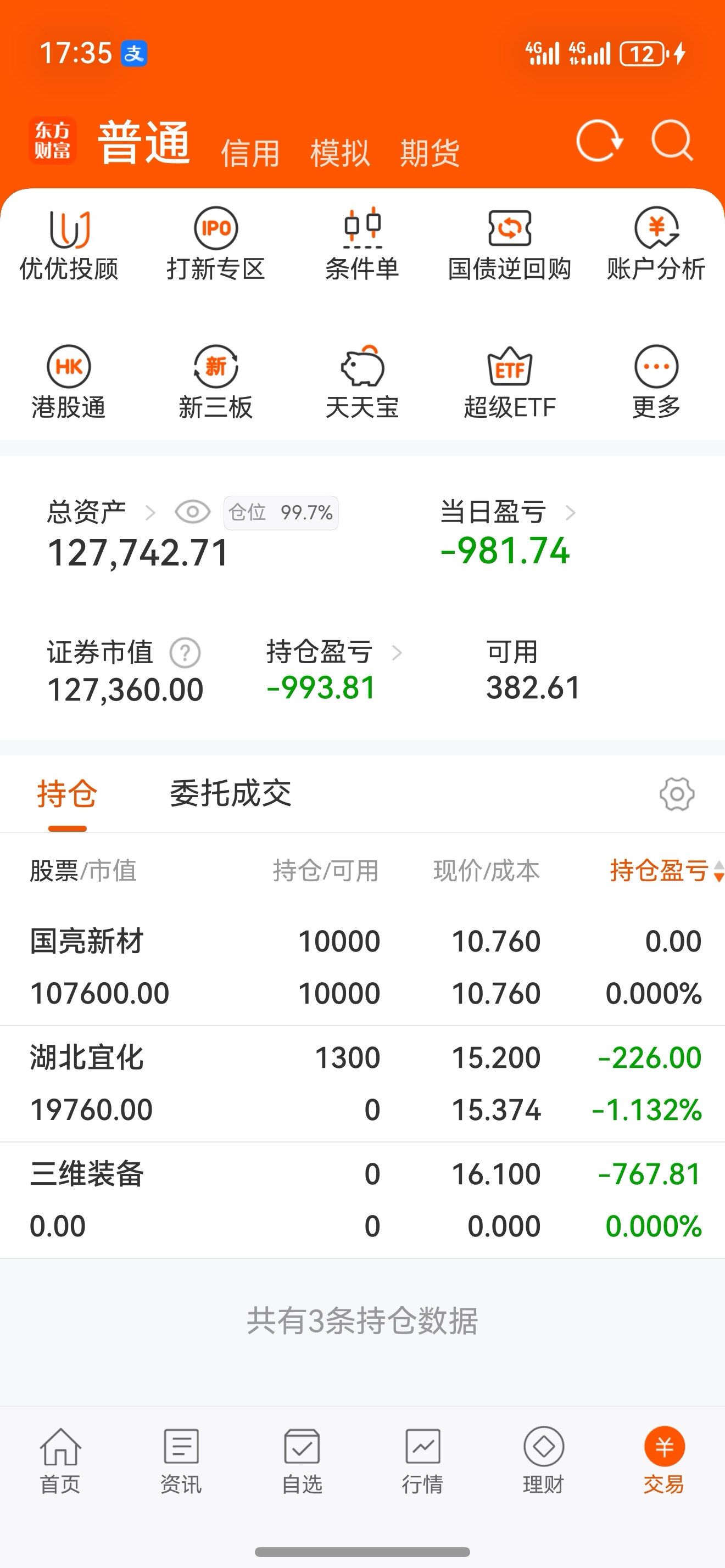Go to 交易 trading tab

point(664,1461)
